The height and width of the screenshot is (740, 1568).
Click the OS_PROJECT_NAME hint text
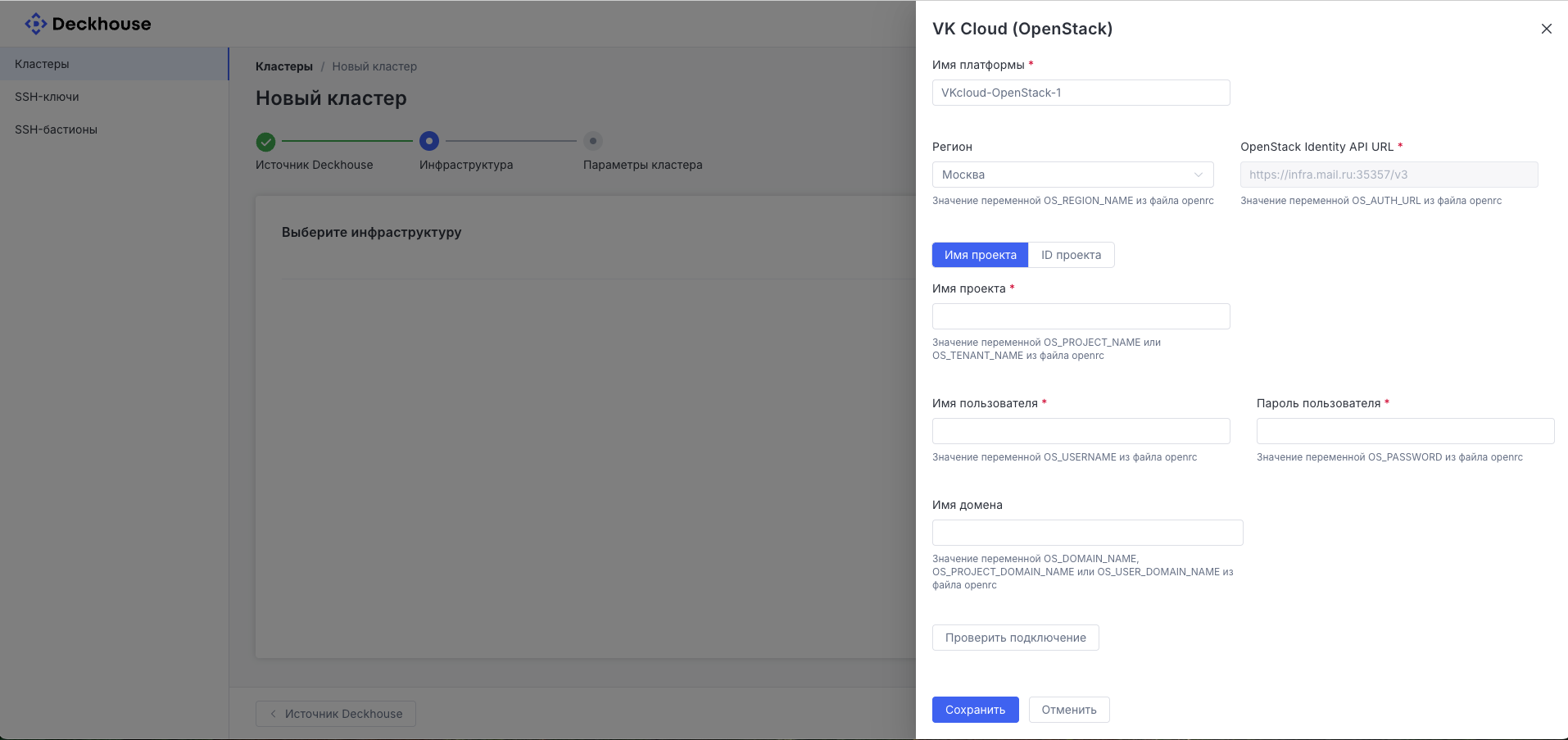pos(1046,349)
